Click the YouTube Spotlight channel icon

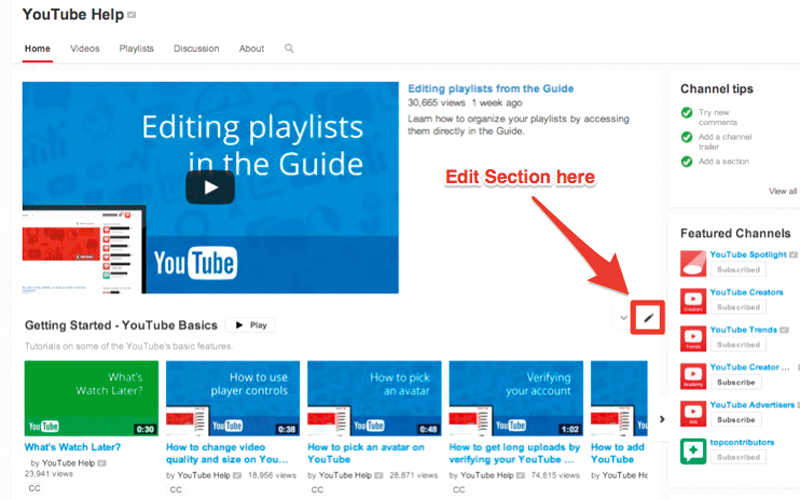point(693,263)
